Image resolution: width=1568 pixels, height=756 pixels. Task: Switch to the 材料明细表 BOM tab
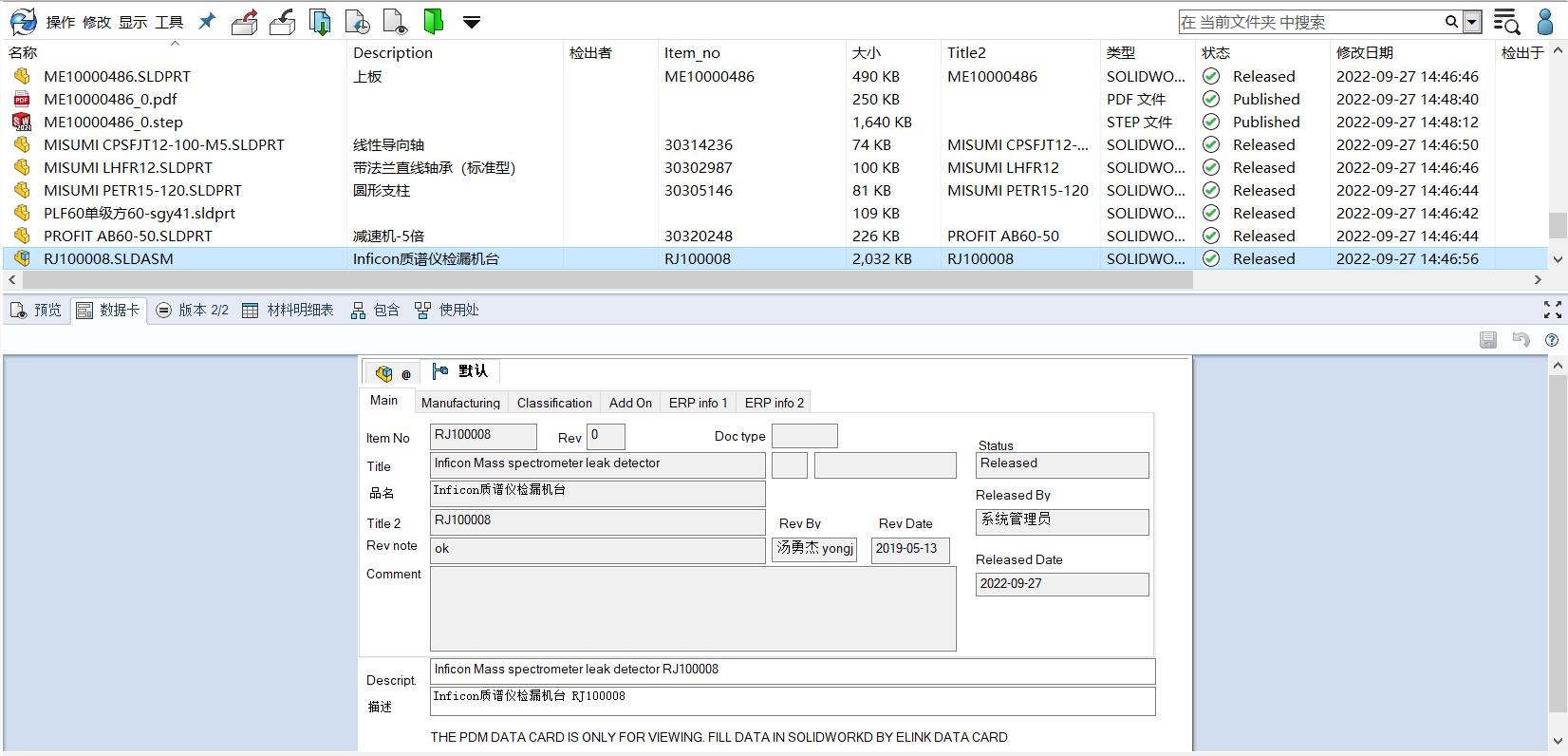click(288, 311)
